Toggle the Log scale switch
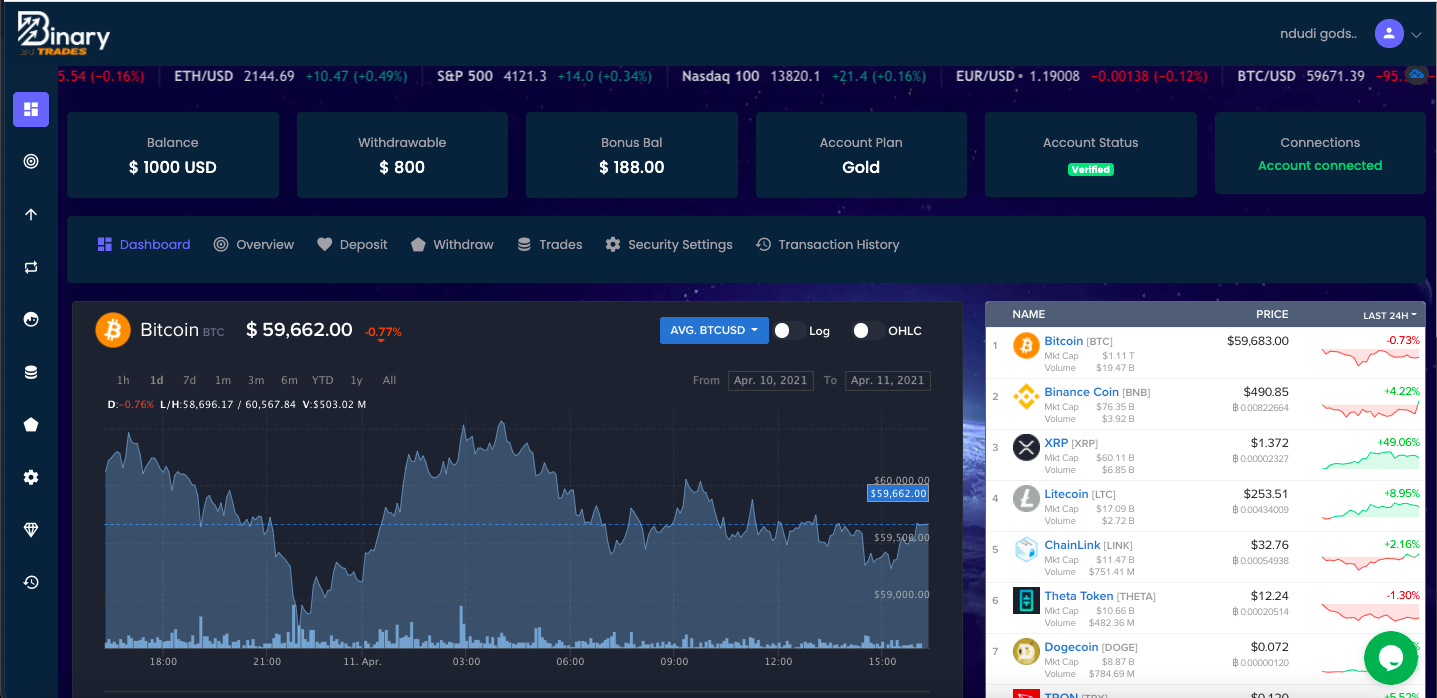 pyautogui.click(x=788, y=331)
